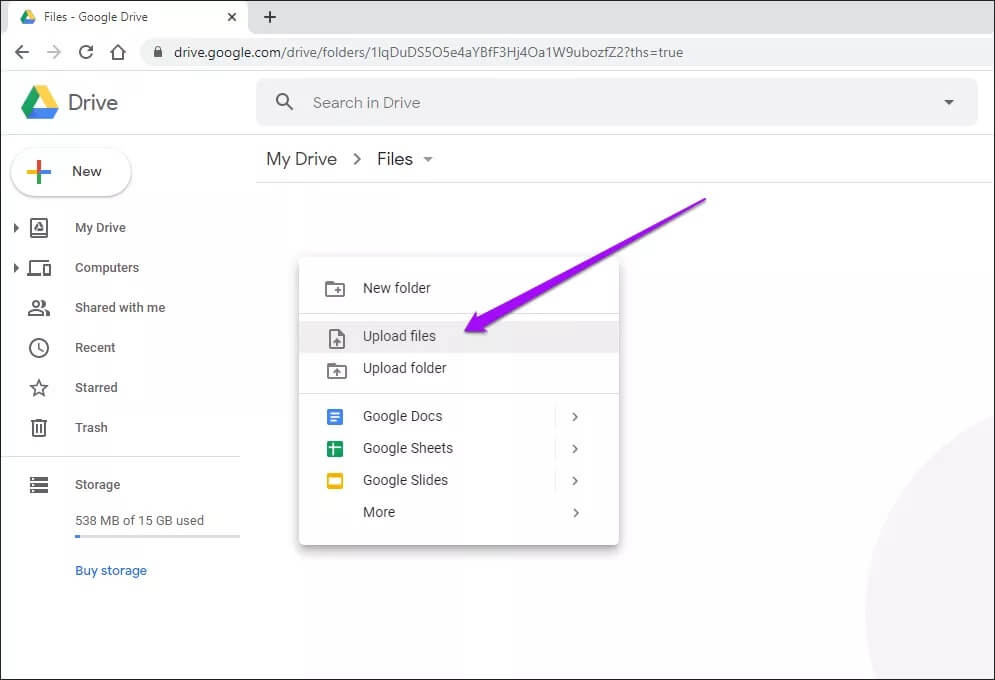Open the Recent clock icon
The image size is (995, 680).
click(x=39, y=348)
